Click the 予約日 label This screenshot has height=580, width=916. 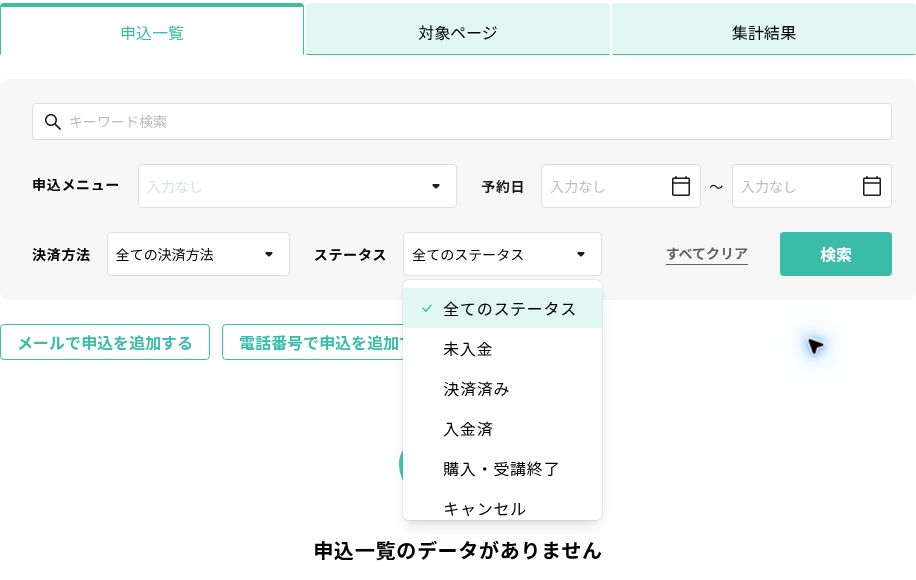(502, 186)
